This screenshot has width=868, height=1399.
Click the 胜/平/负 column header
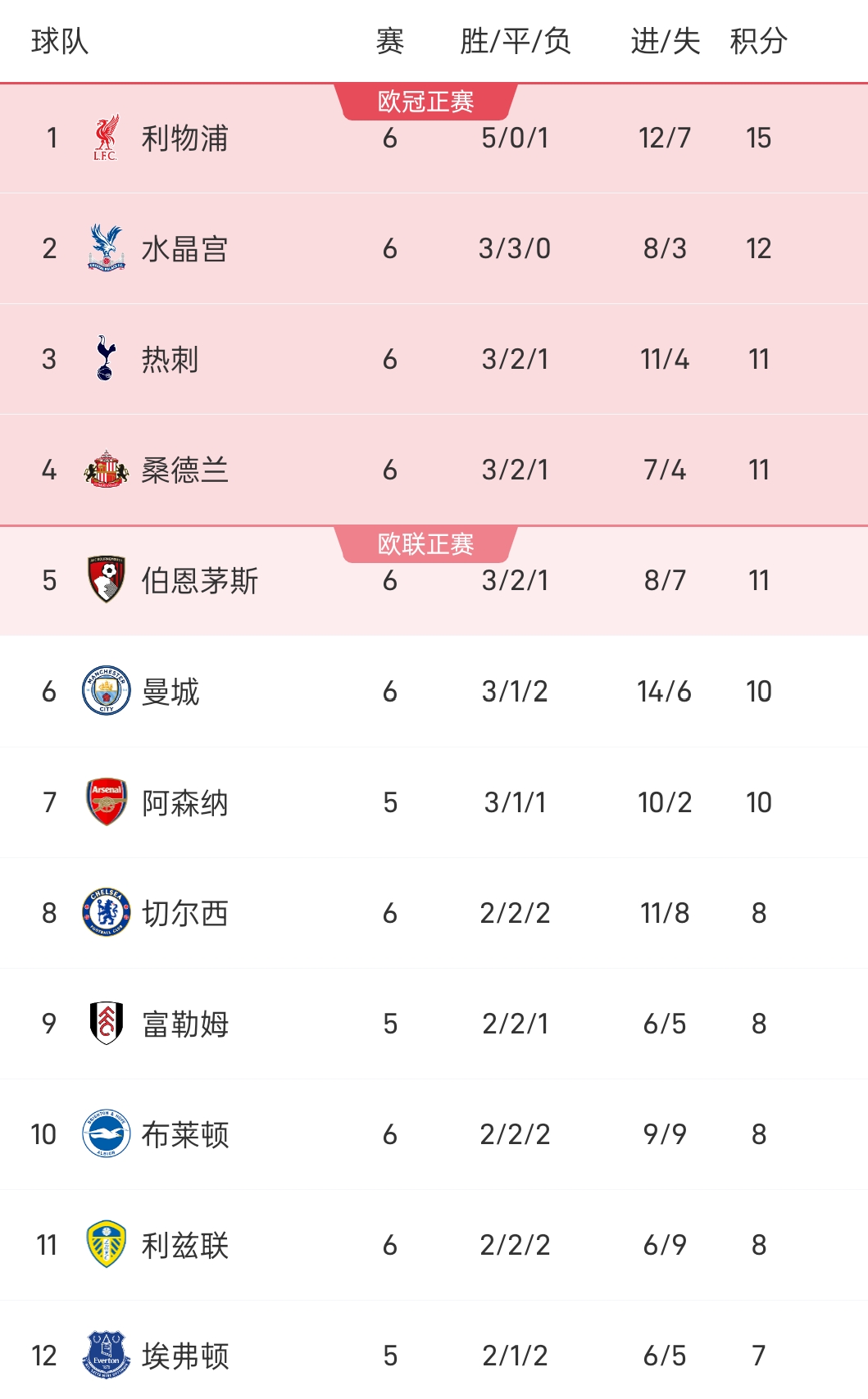pyautogui.click(x=515, y=41)
